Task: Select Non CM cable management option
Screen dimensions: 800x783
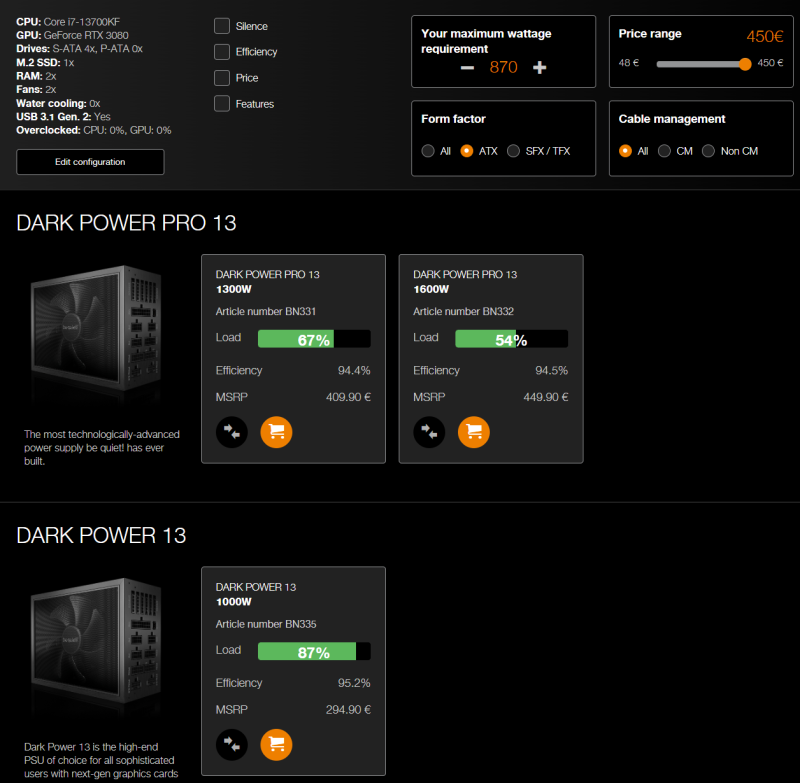Action: (x=708, y=151)
